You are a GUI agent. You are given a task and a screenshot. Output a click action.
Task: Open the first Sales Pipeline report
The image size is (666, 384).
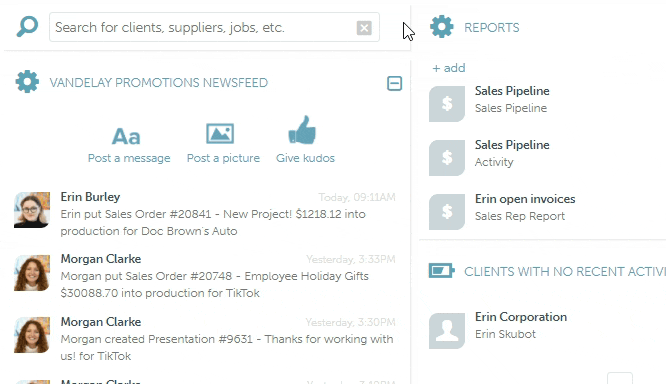(512, 99)
